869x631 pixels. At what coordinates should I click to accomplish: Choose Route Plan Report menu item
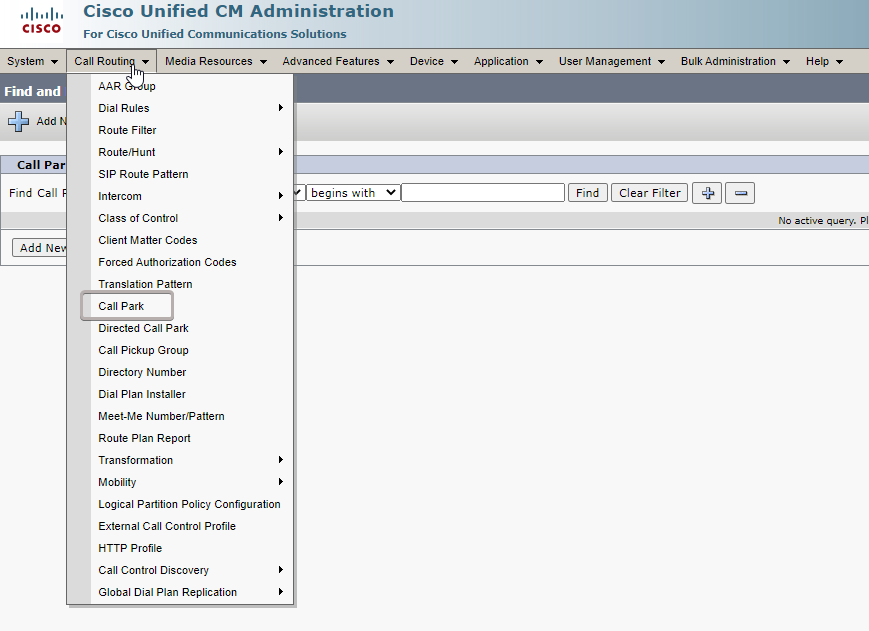click(144, 438)
